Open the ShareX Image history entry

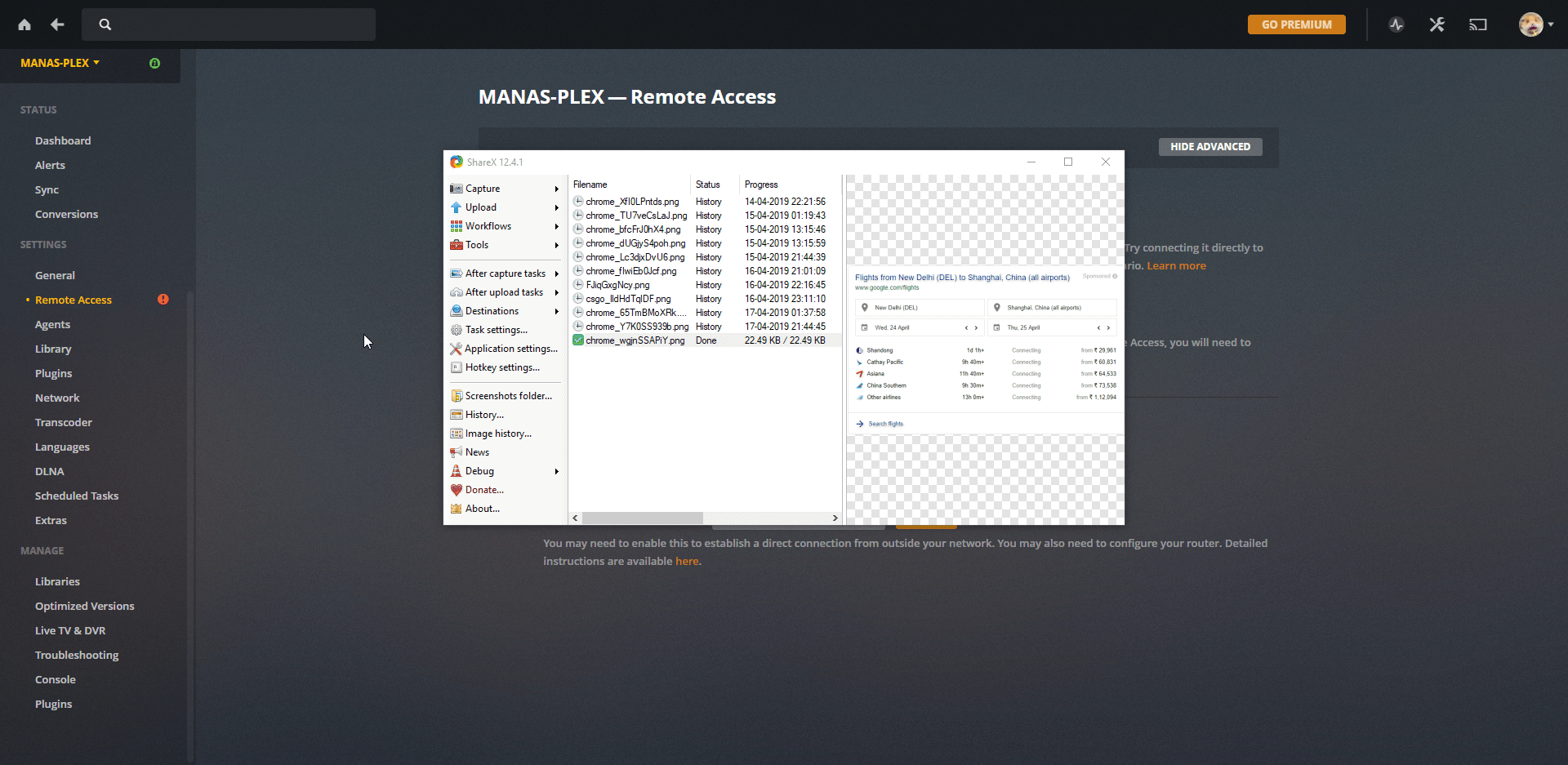pos(497,434)
